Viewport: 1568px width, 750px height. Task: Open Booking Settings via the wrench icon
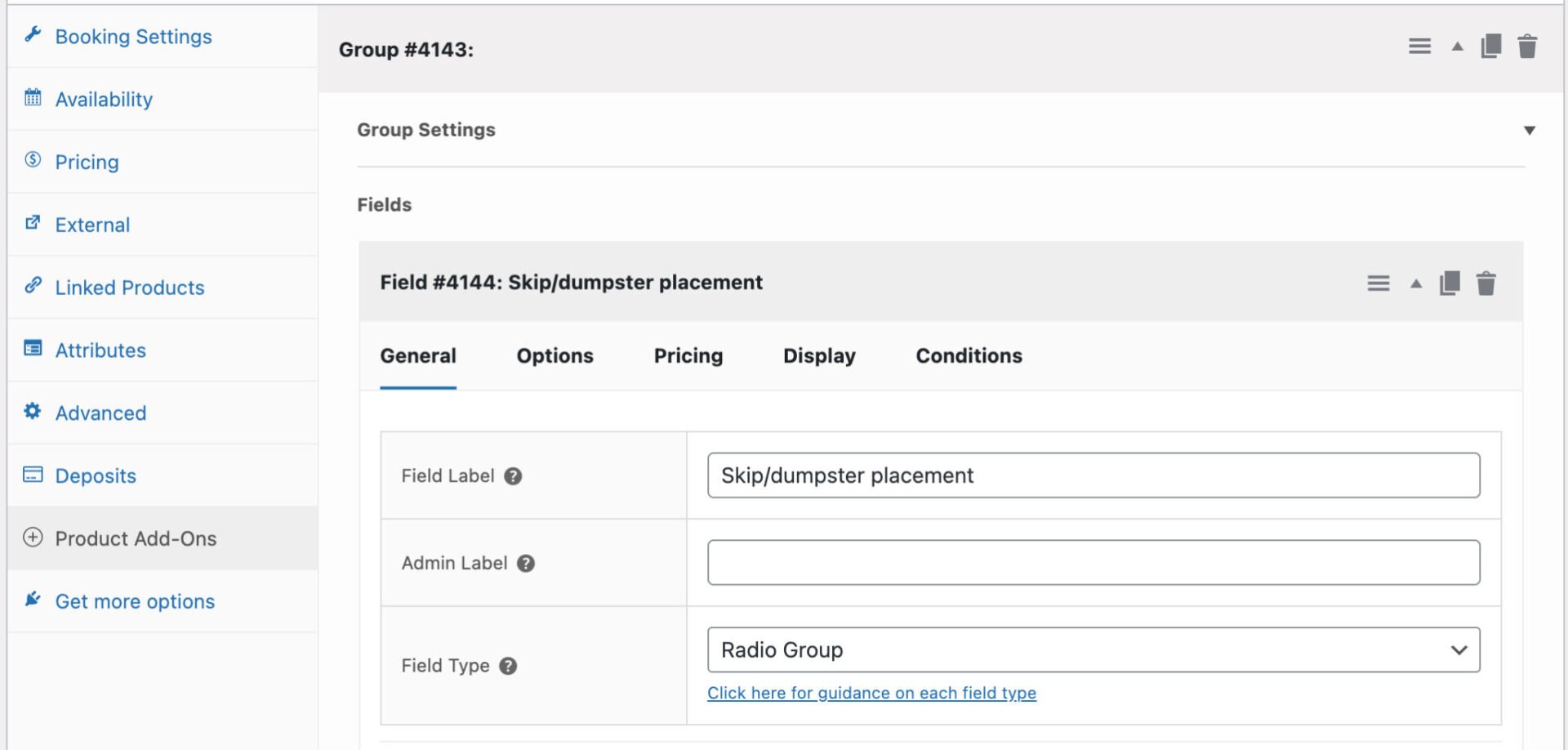click(33, 34)
